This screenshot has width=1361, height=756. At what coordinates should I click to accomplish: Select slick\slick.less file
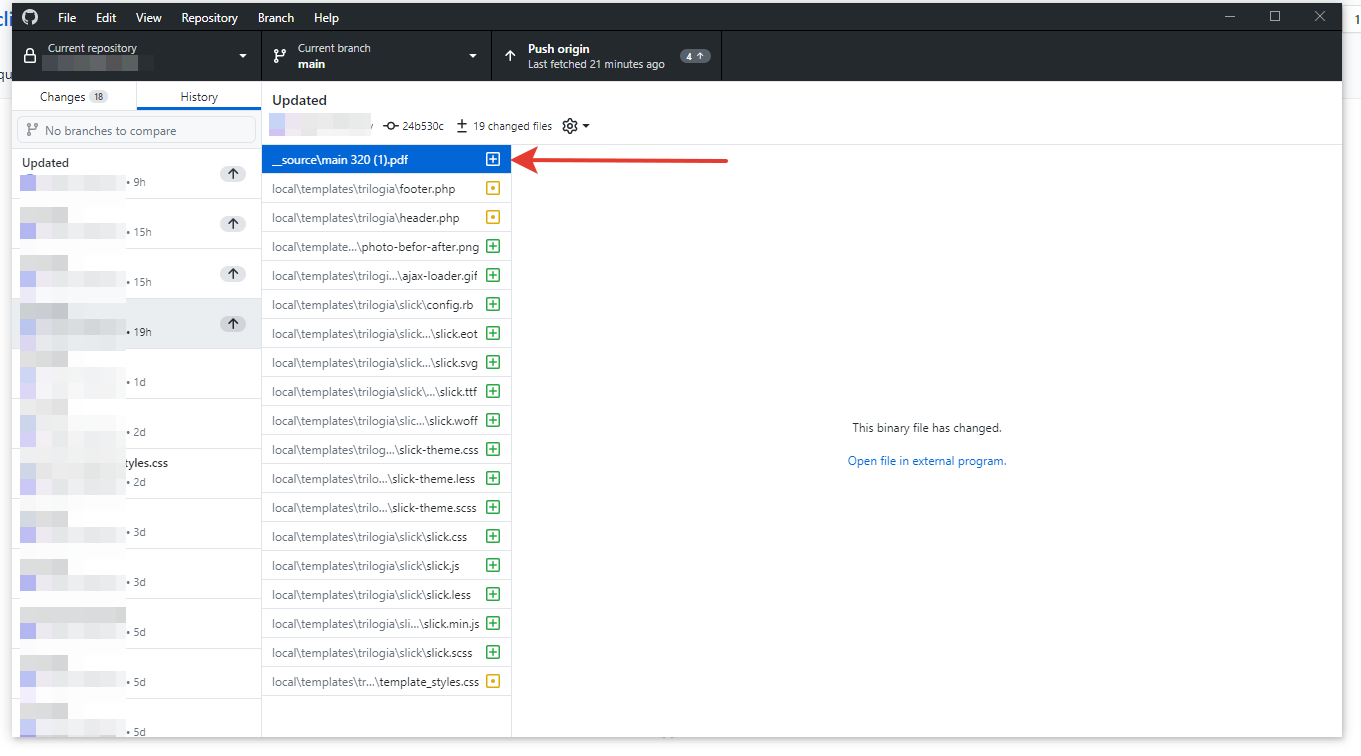(387, 594)
